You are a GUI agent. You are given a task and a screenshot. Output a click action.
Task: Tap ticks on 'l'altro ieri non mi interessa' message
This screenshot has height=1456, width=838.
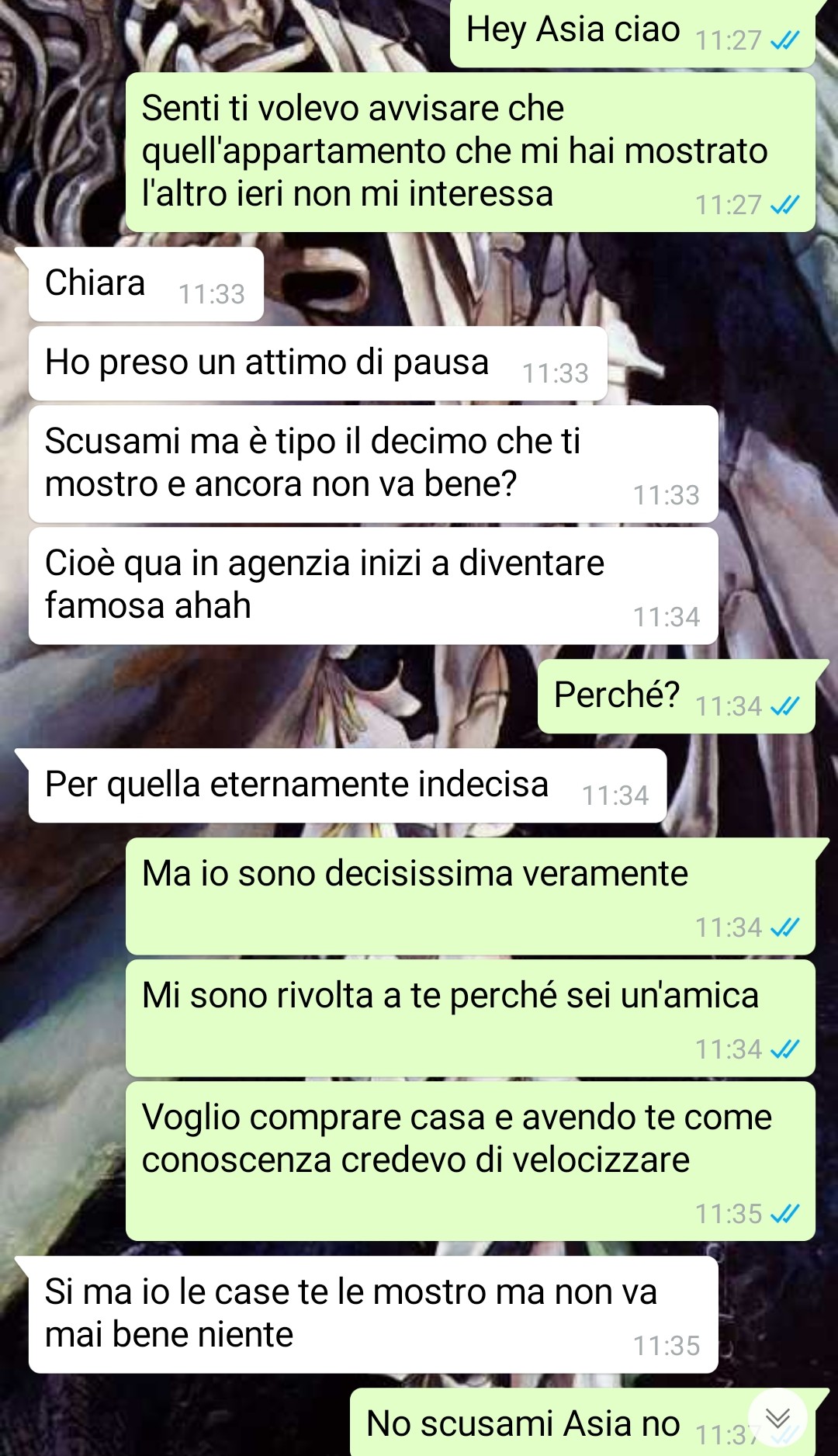[x=784, y=205]
